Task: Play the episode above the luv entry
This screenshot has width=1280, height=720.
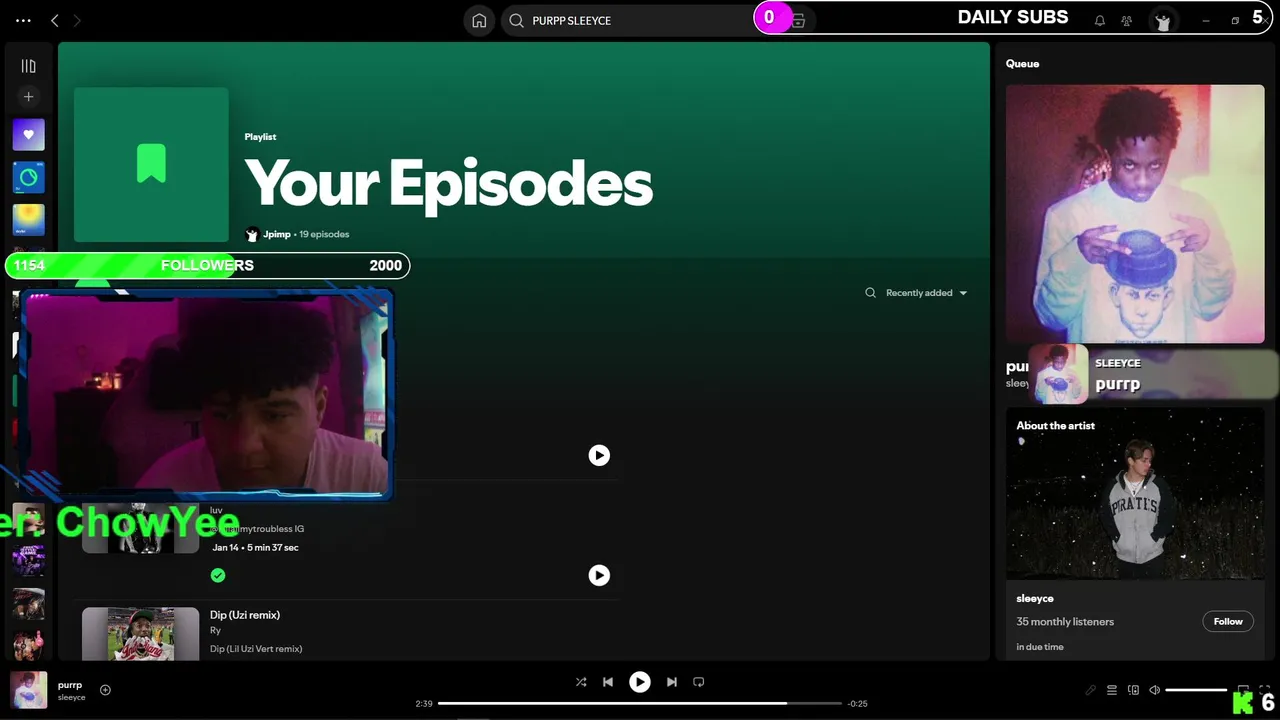Action: [599, 455]
